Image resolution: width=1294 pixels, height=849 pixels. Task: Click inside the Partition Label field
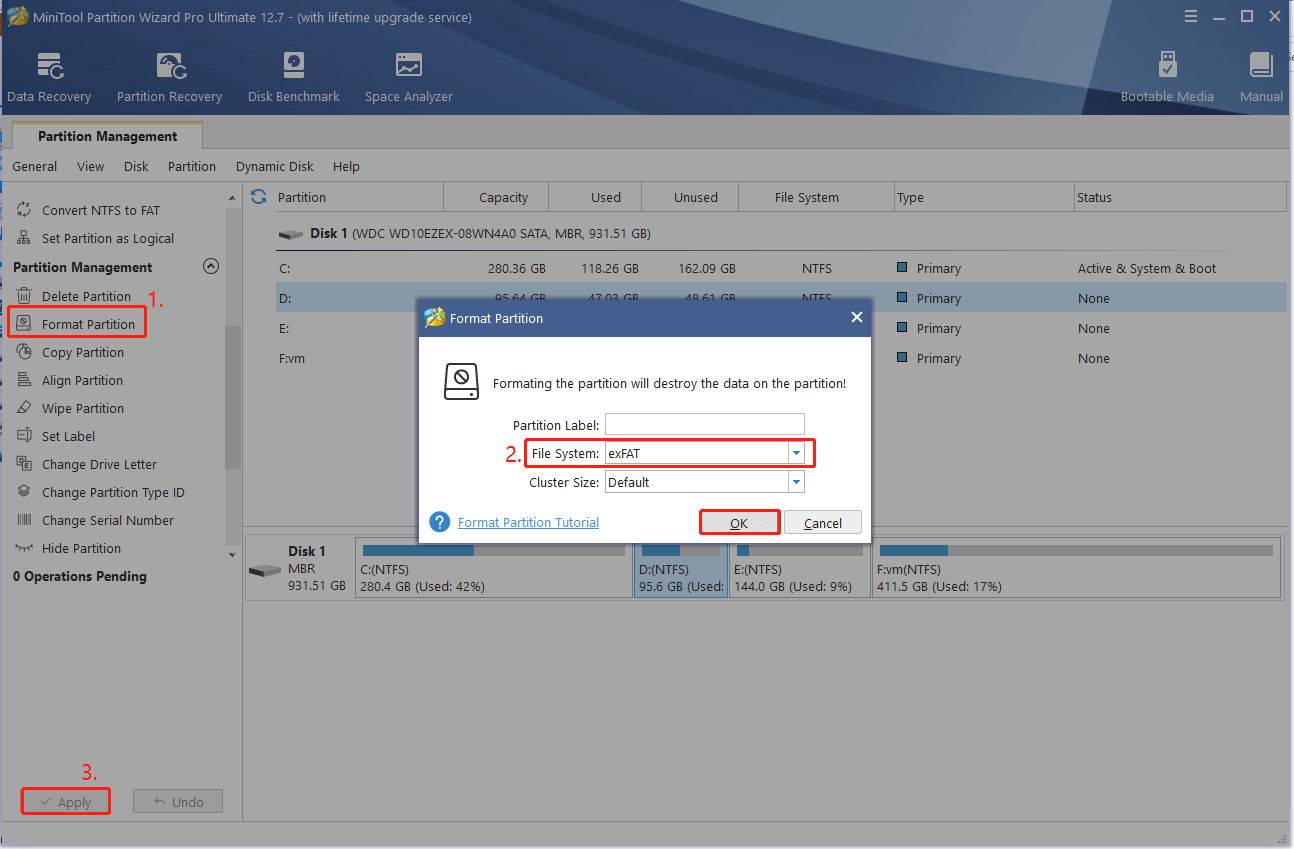point(704,424)
